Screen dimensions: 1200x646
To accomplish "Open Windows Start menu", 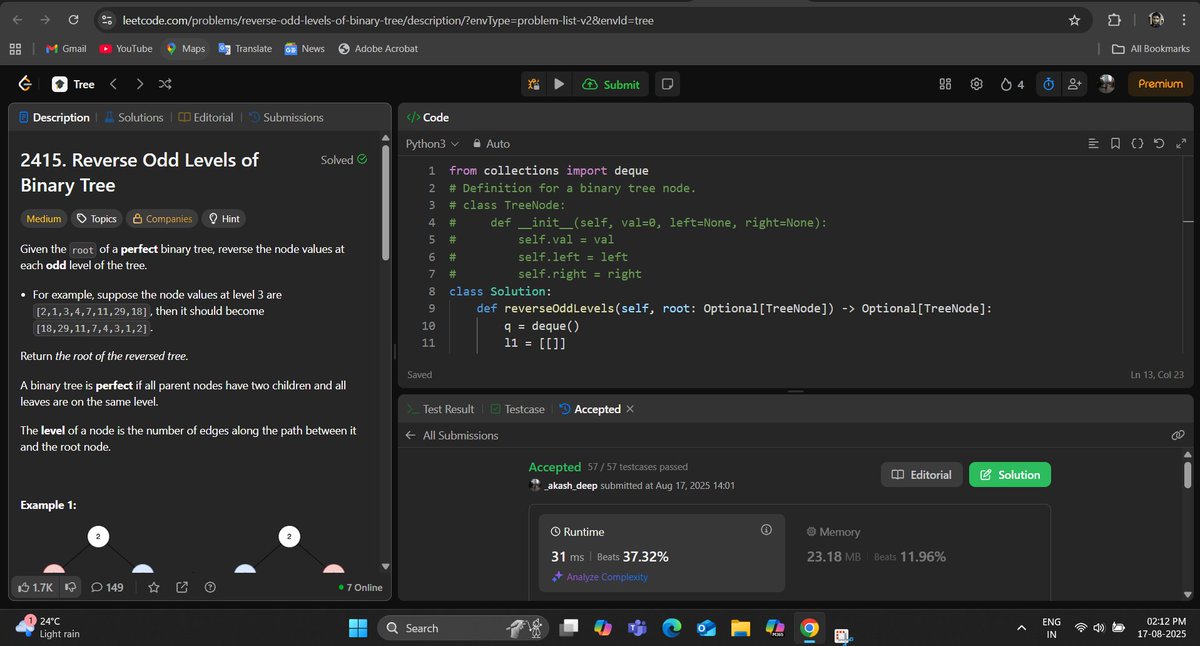I will 357,627.
